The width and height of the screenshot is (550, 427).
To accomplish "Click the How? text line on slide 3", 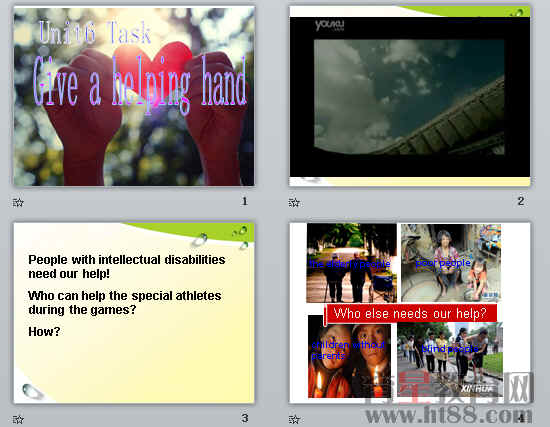I will click(44, 332).
